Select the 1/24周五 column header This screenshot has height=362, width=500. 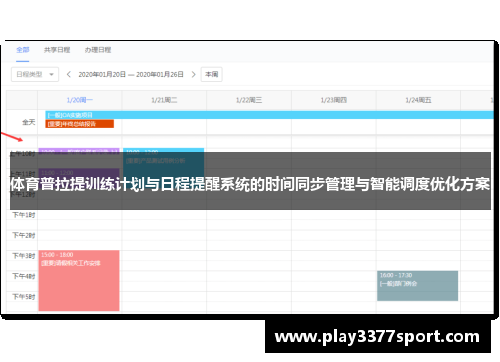(418, 100)
